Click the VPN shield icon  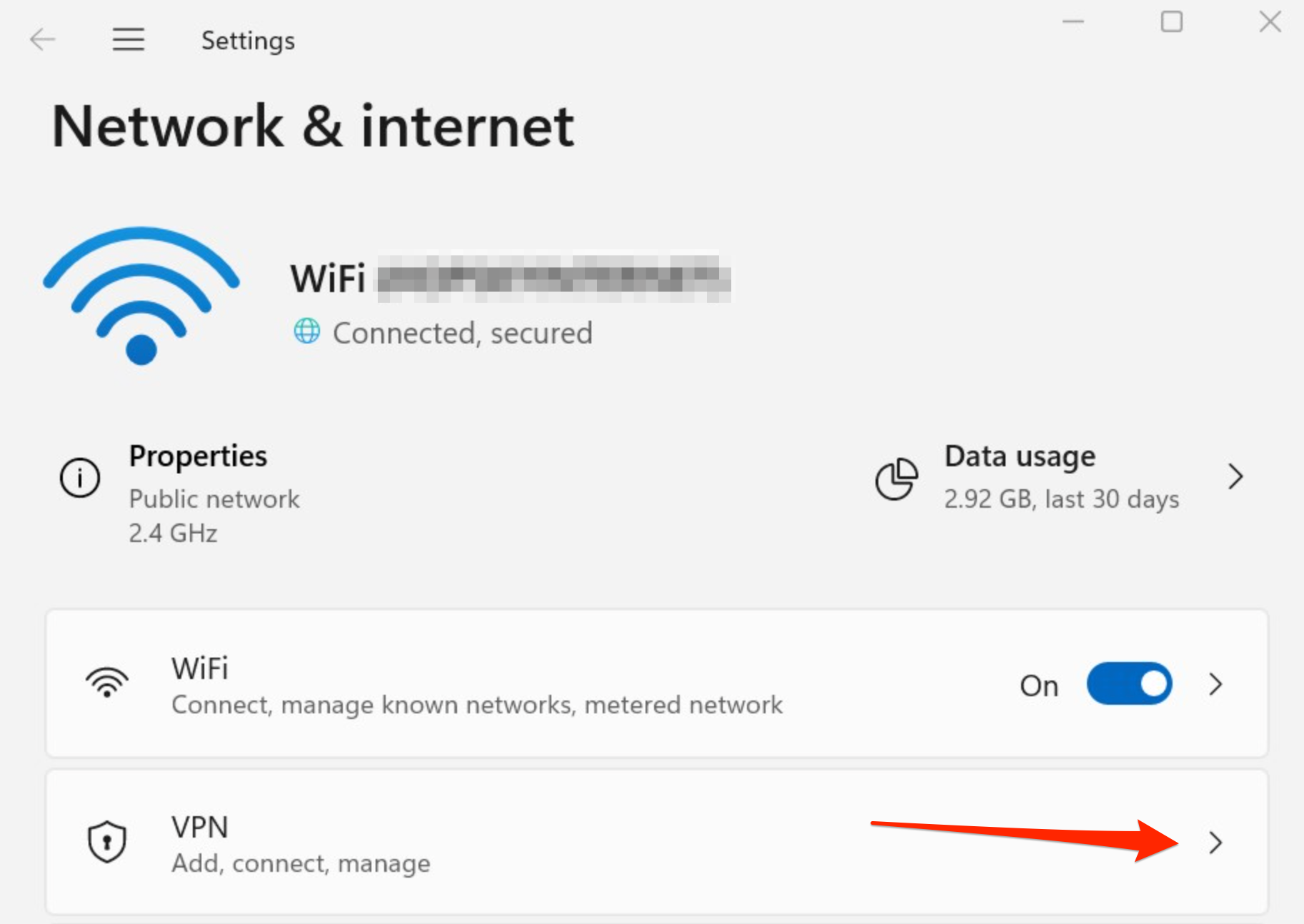[107, 841]
